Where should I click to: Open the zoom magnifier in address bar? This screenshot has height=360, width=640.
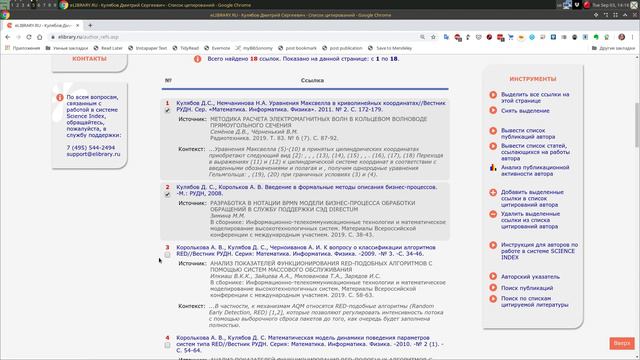tap(422, 37)
